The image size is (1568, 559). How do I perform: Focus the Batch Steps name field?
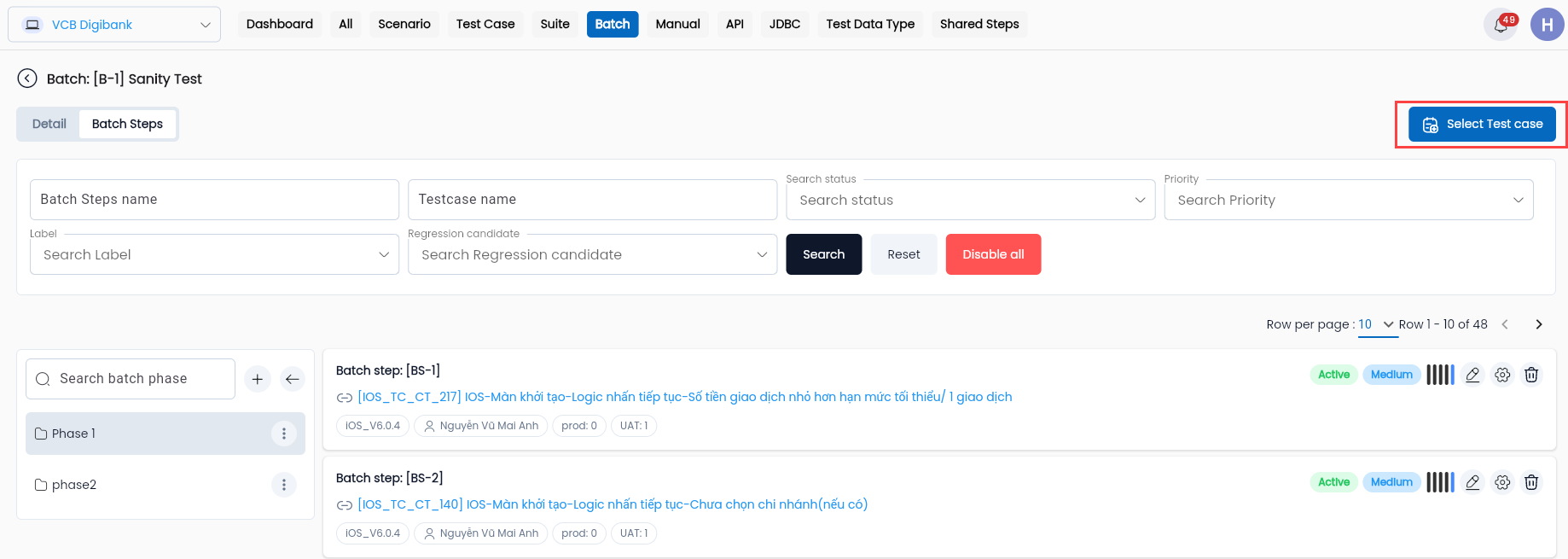214,200
